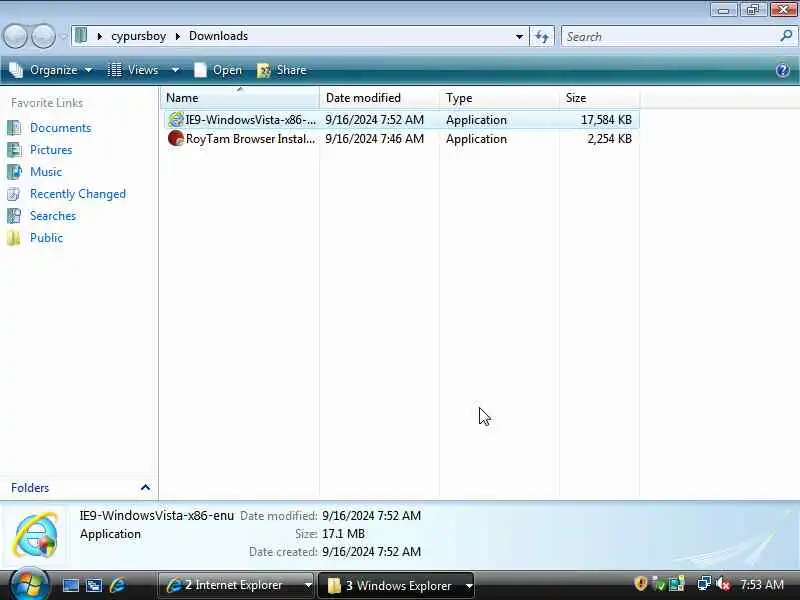This screenshot has height=600, width=800.
Task: Expand the Folders pane chevron
Action: (145, 488)
